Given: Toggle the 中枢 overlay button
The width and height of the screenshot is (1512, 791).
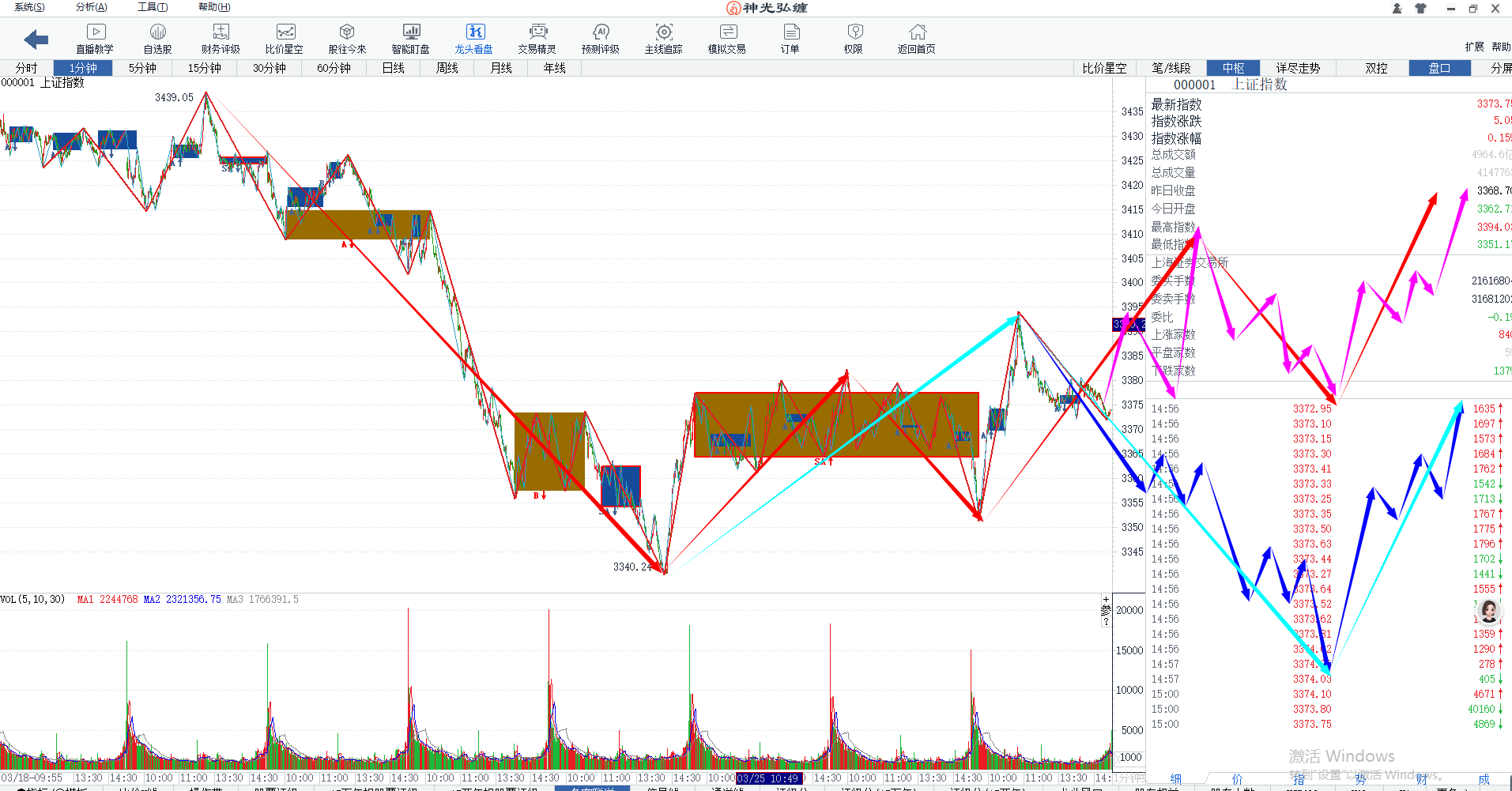Looking at the screenshot, I should coord(1233,68).
